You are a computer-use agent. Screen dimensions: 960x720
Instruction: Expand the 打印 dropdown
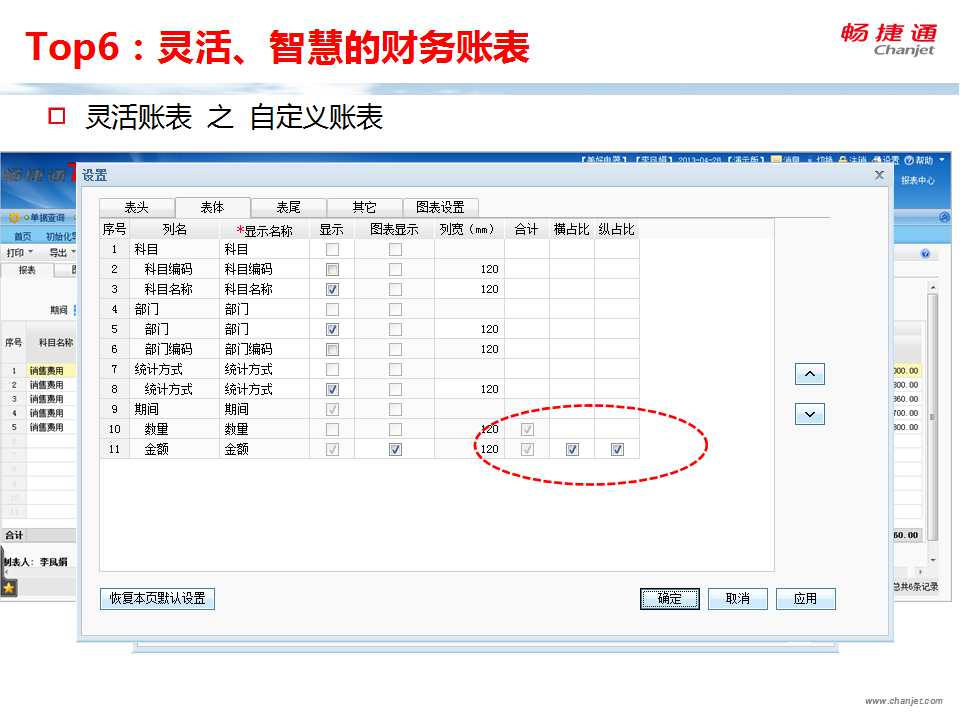click(19, 252)
